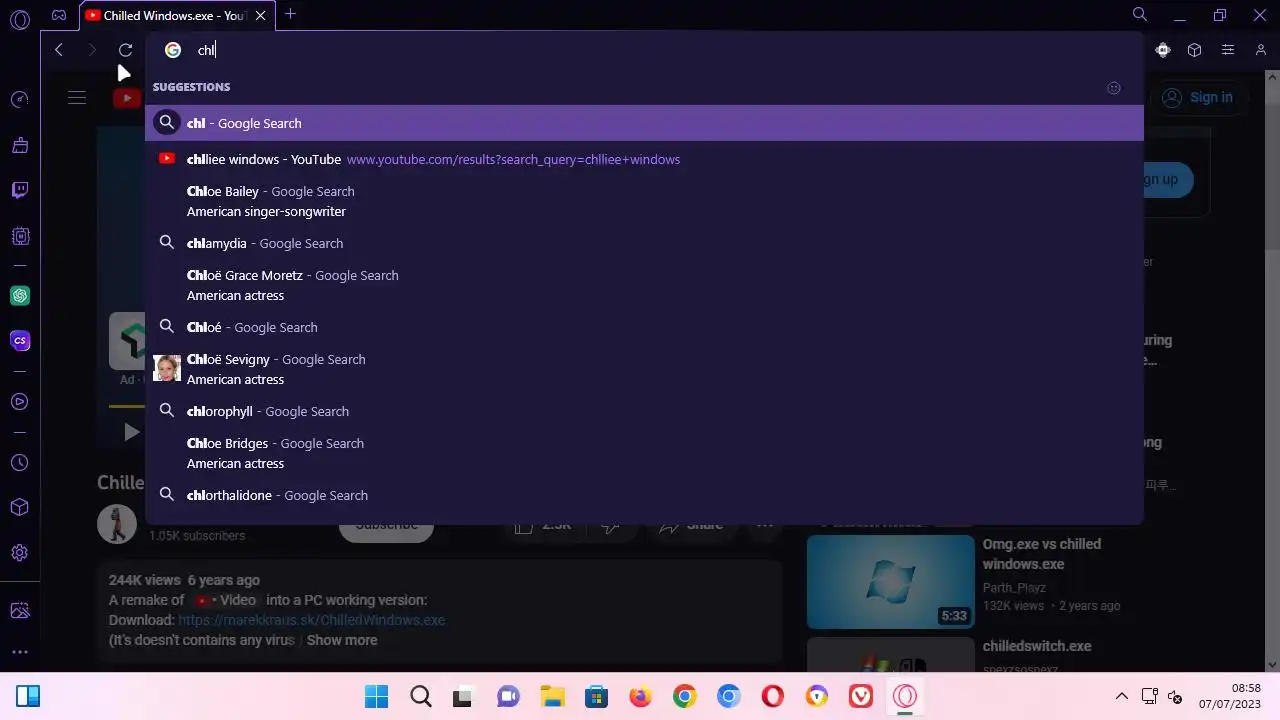Screen dimensions: 1280x720
Task: Open GX Control speedometer in sidebar
Action: 19,99
